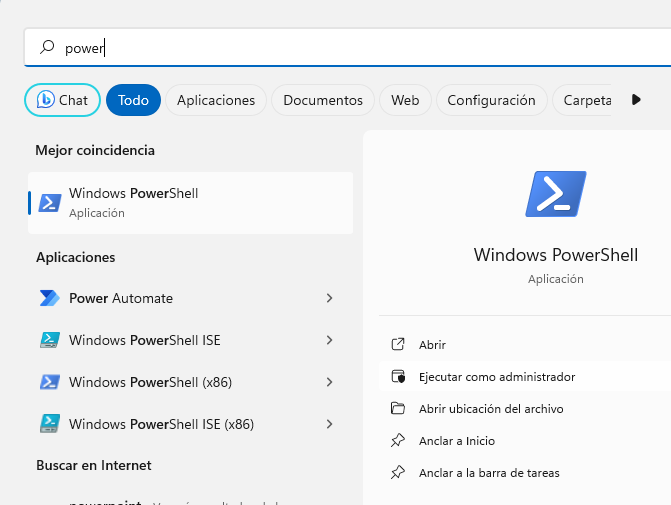The height and width of the screenshot is (505, 671).
Task: Show more filters with the arrow
Action: pyautogui.click(x=636, y=100)
